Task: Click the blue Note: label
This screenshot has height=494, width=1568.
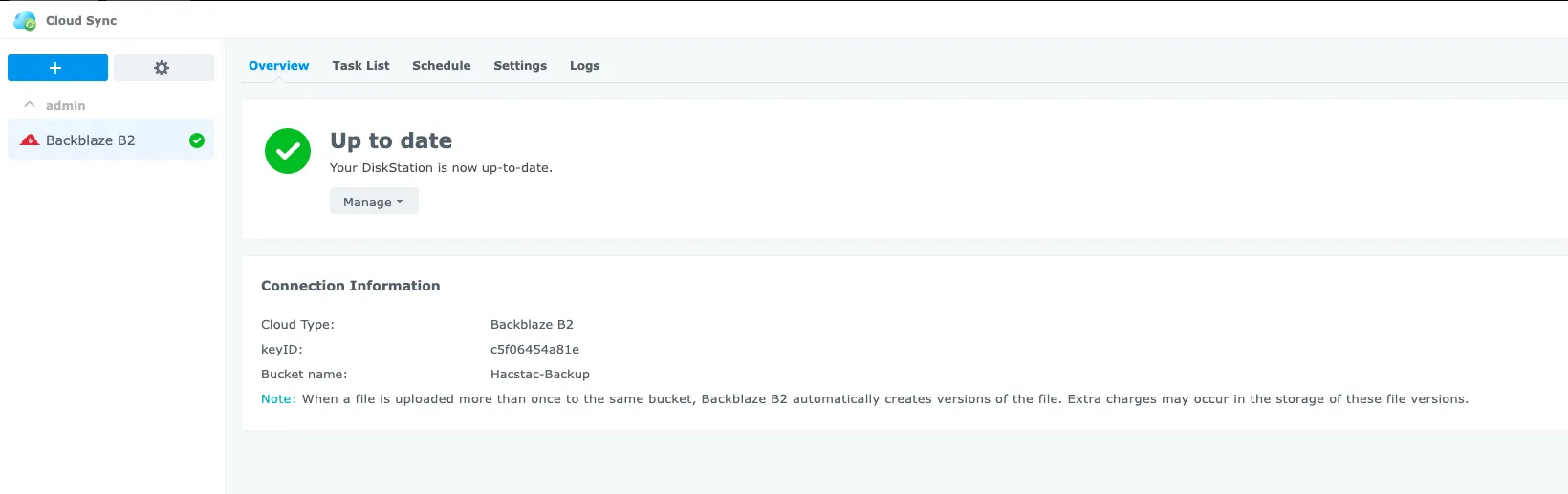Action: [x=278, y=399]
